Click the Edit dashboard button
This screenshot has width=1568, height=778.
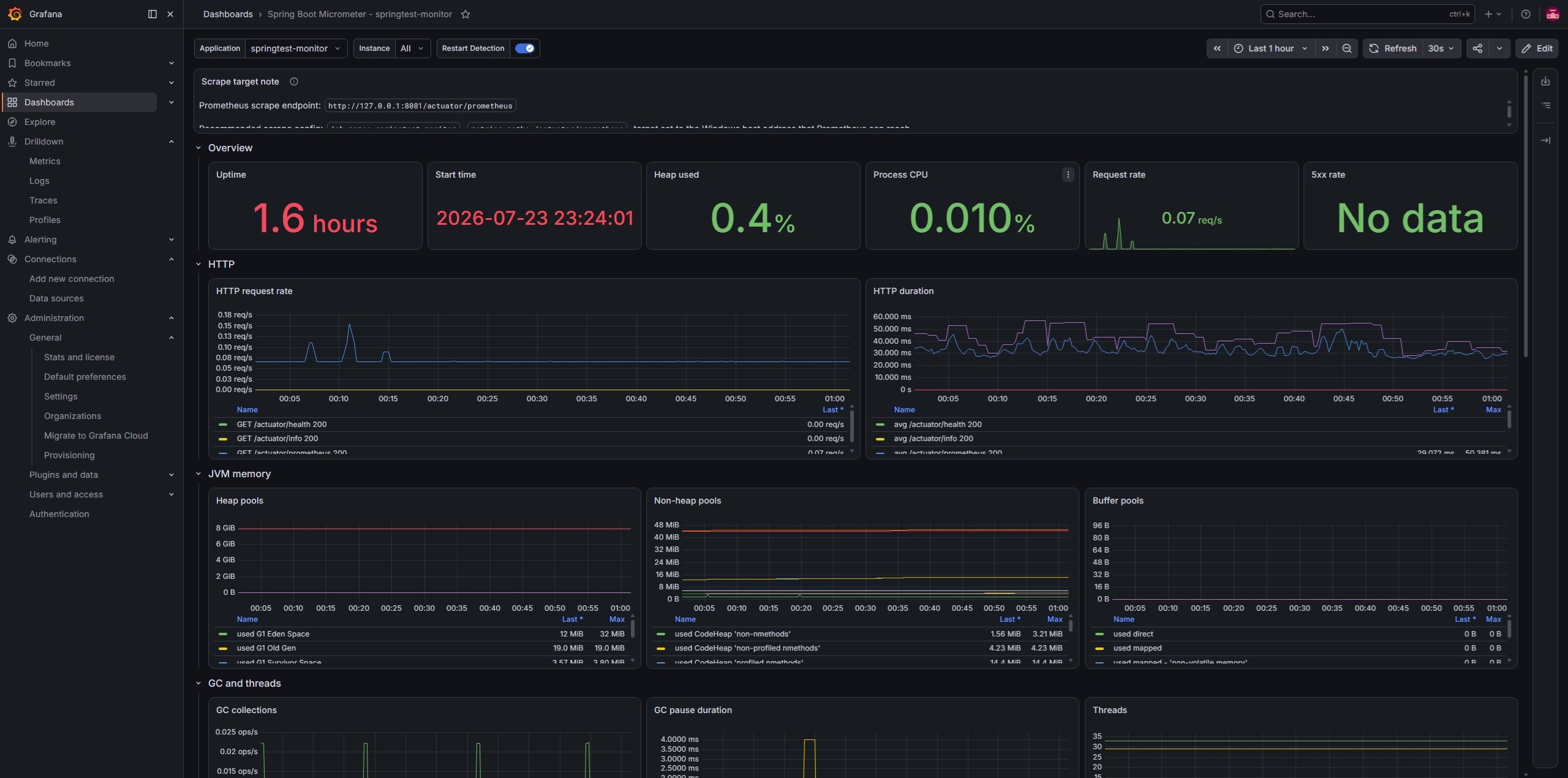[x=1537, y=48]
